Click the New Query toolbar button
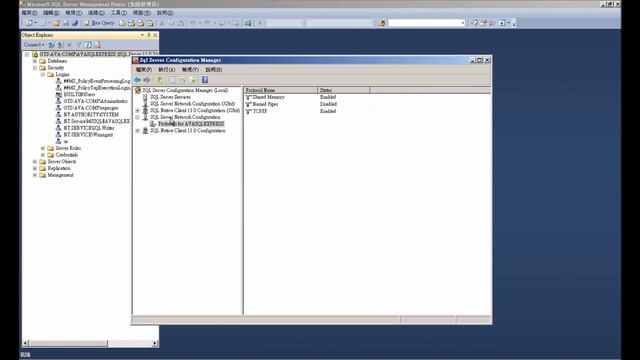 pos(99,23)
